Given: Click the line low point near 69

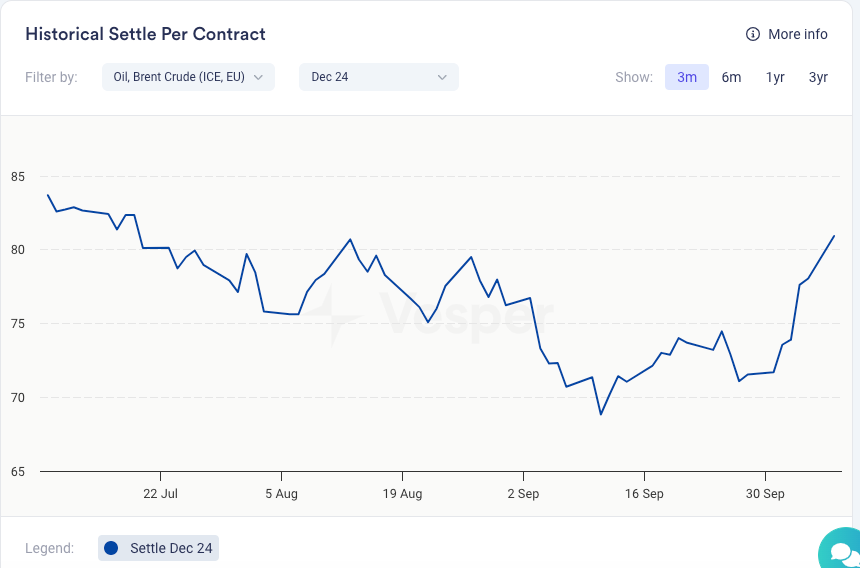Looking at the screenshot, I should point(601,414).
